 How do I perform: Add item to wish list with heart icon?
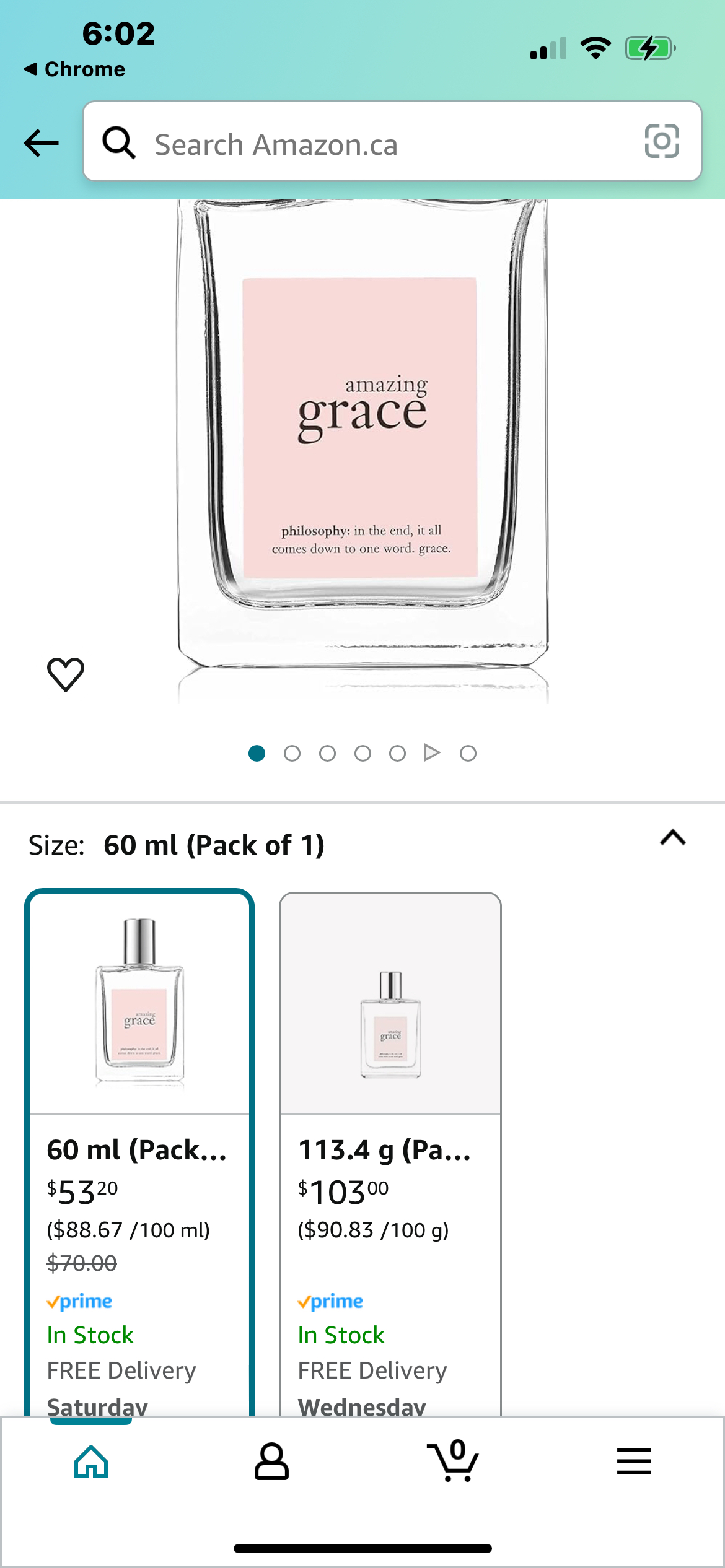(66, 674)
